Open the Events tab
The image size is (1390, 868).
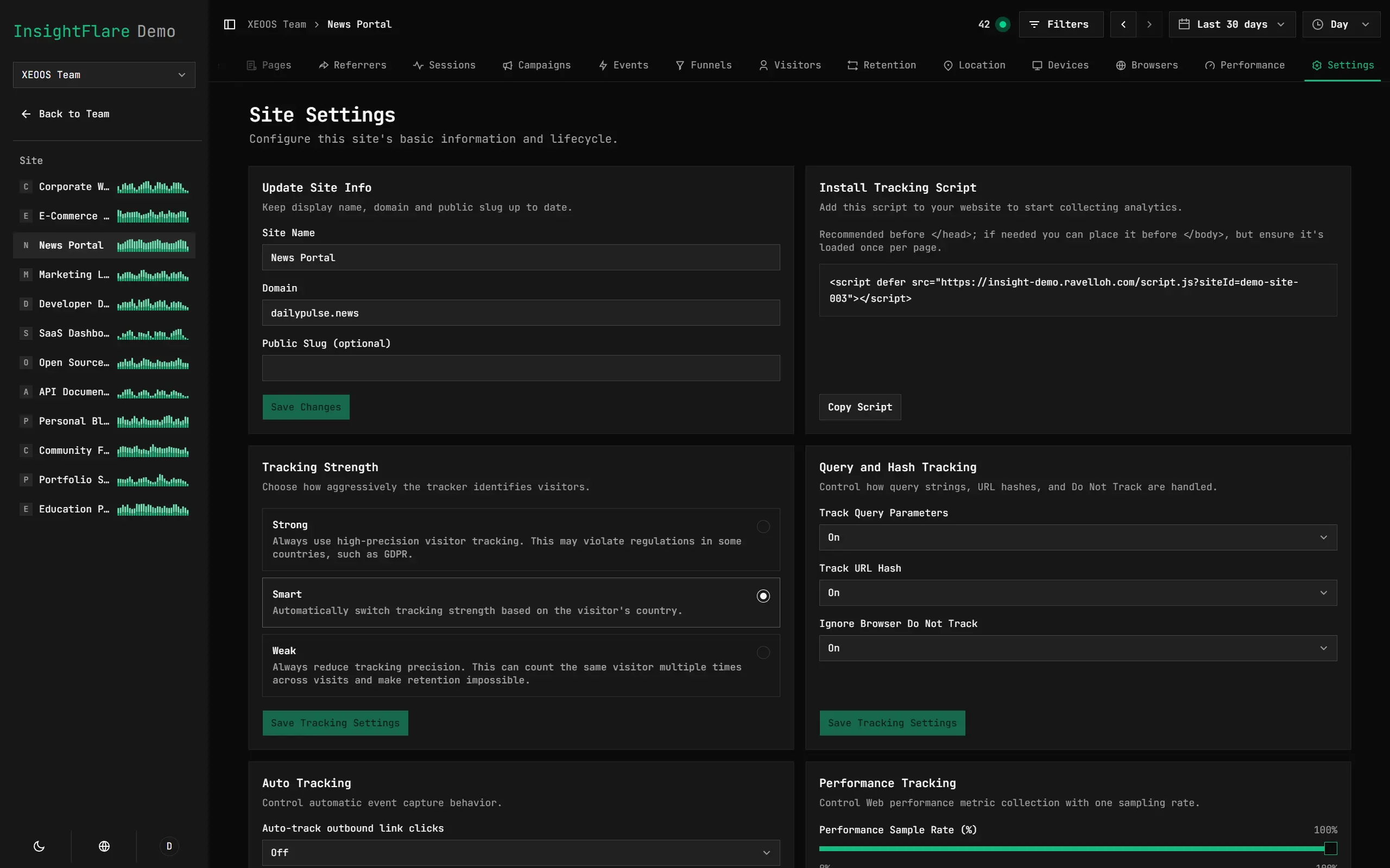click(623, 66)
